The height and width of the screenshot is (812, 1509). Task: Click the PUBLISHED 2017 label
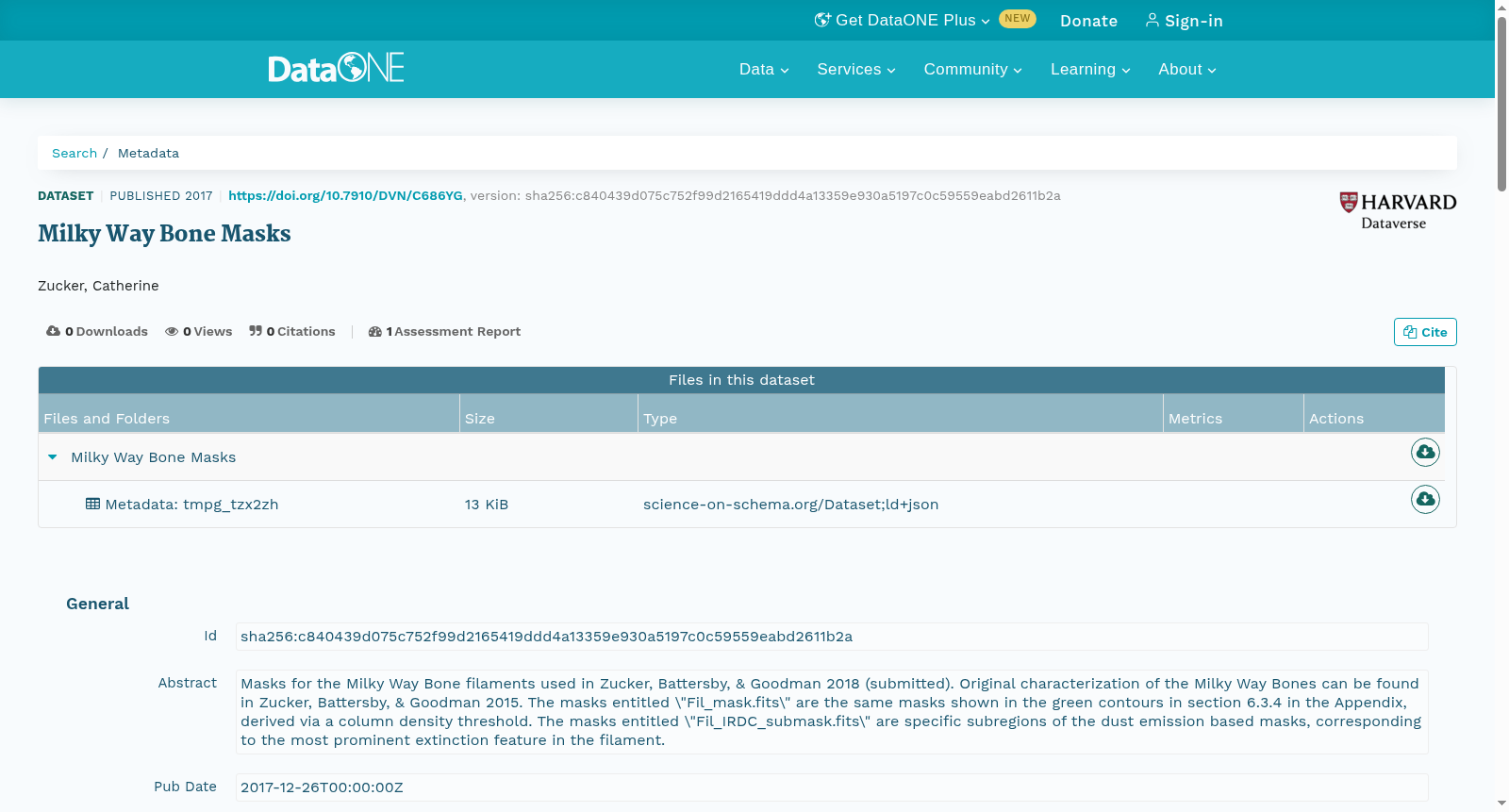[161, 196]
